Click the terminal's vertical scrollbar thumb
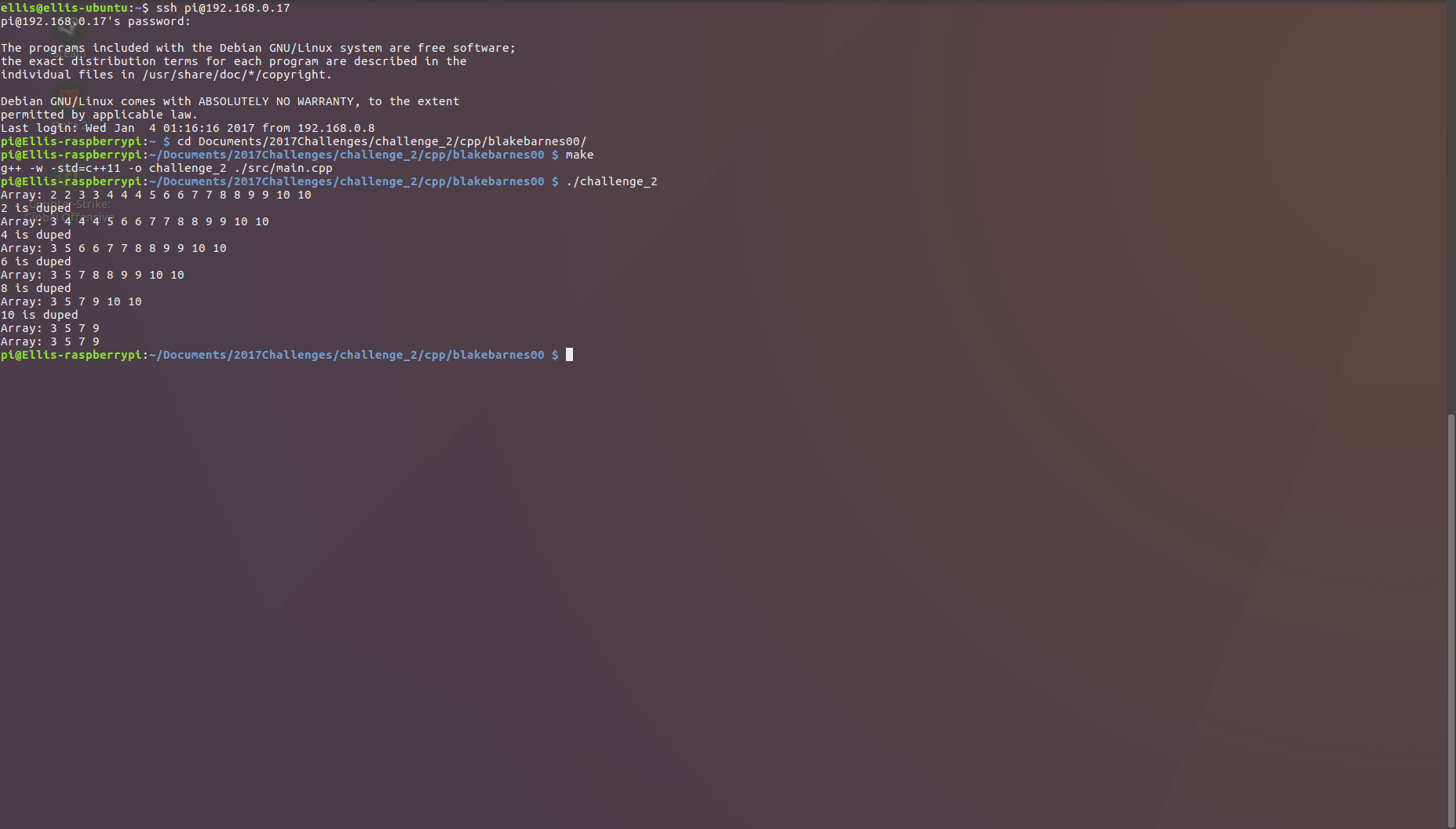1456x829 pixels. click(x=1451, y=620)
